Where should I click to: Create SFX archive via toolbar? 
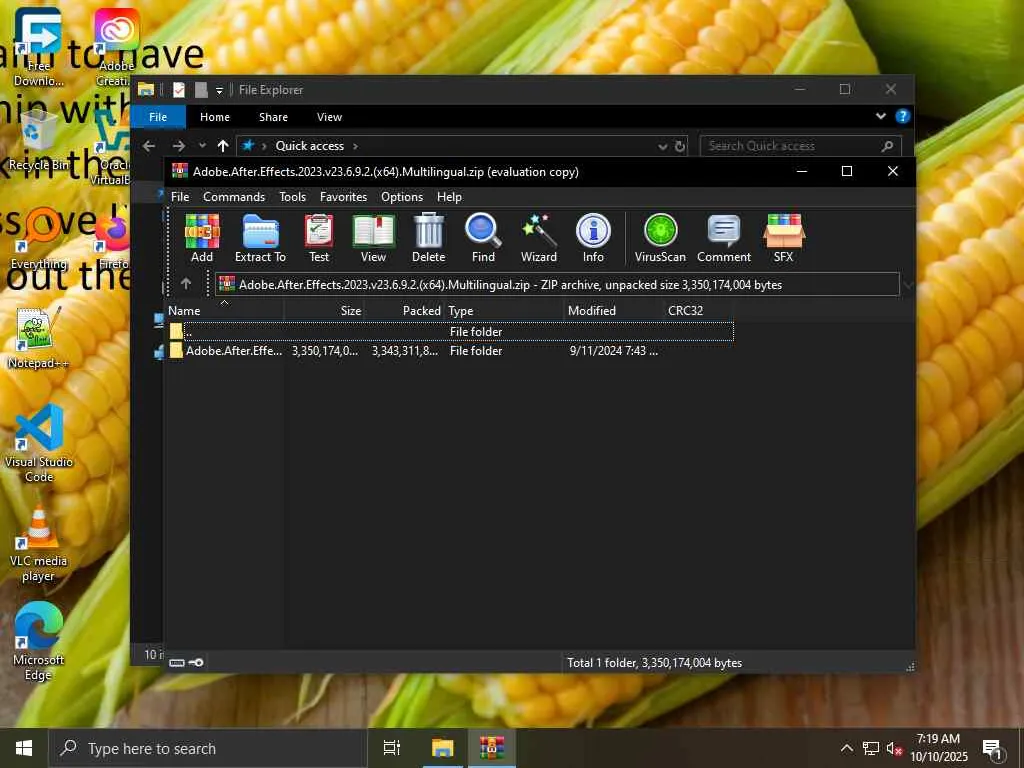coord(784,238)
